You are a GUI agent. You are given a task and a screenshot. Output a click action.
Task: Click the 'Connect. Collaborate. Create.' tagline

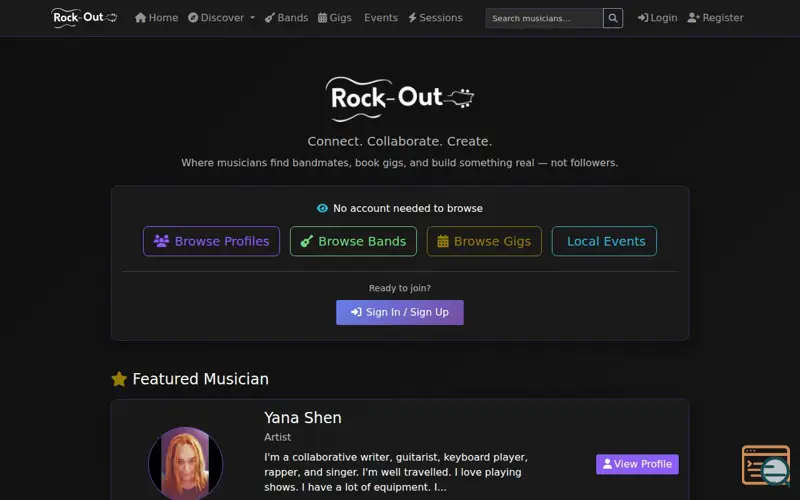point(400,141)
